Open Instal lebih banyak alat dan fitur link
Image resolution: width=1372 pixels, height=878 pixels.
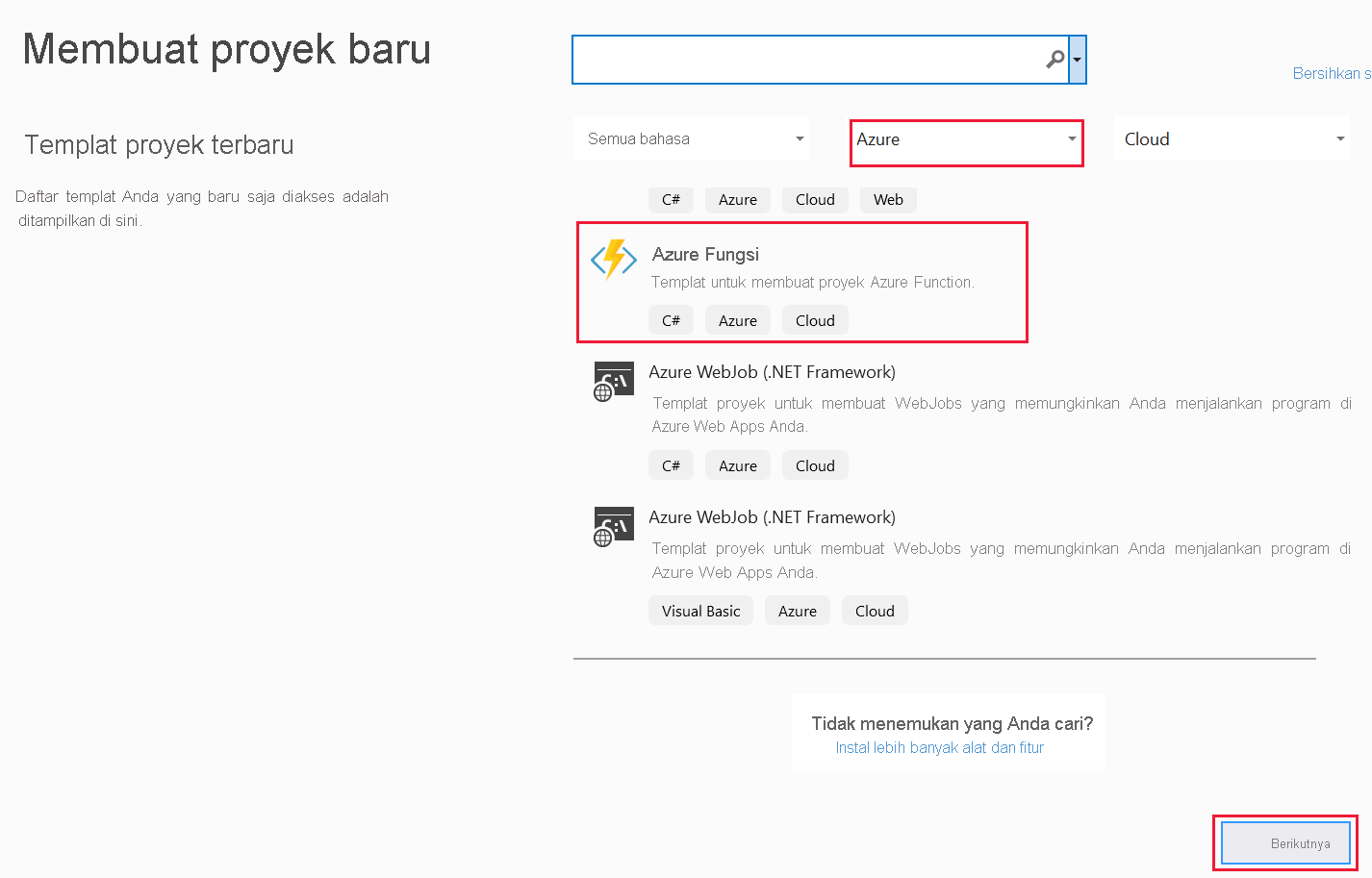pos(939,747)
